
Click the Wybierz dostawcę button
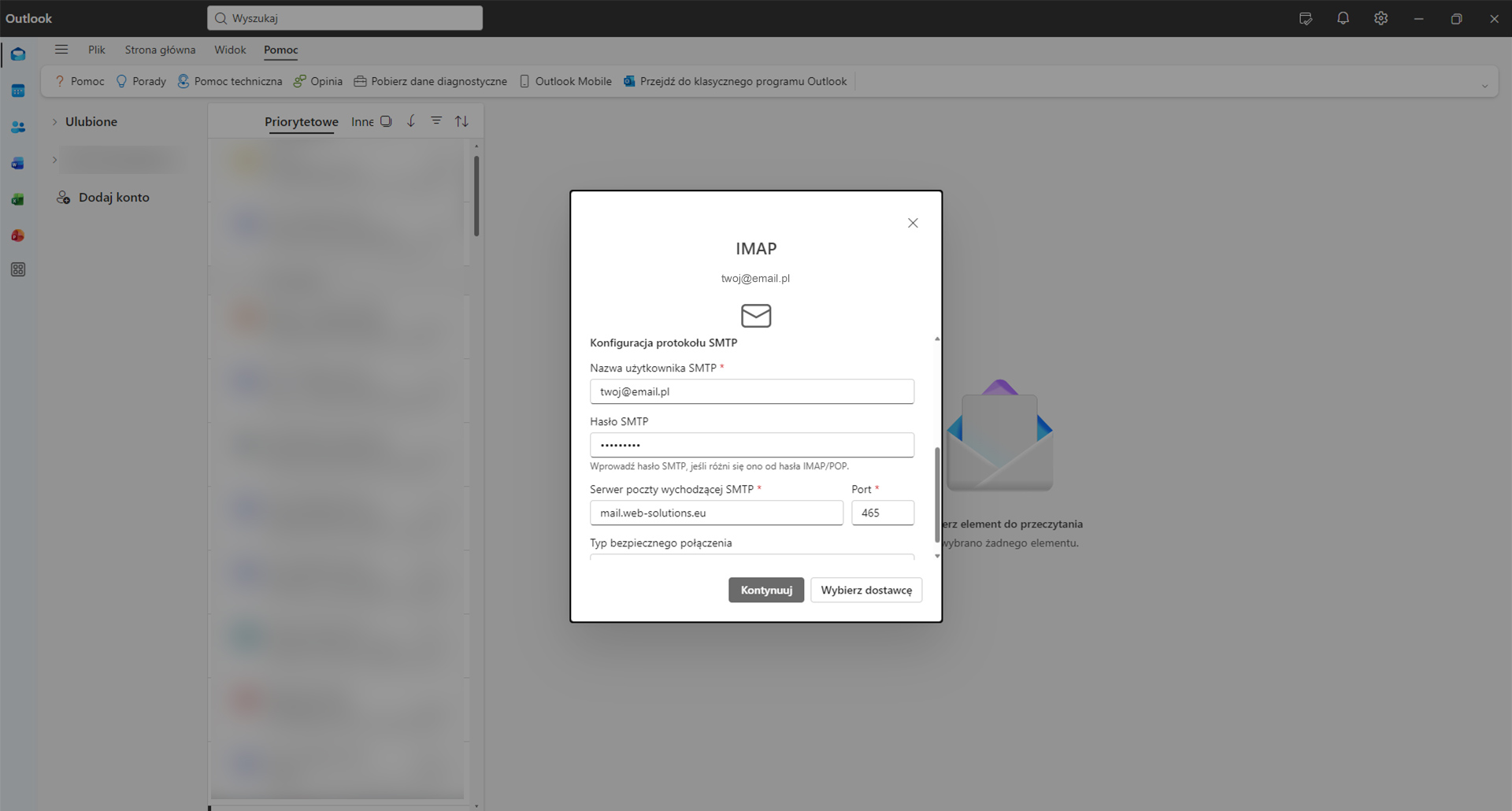866,590
